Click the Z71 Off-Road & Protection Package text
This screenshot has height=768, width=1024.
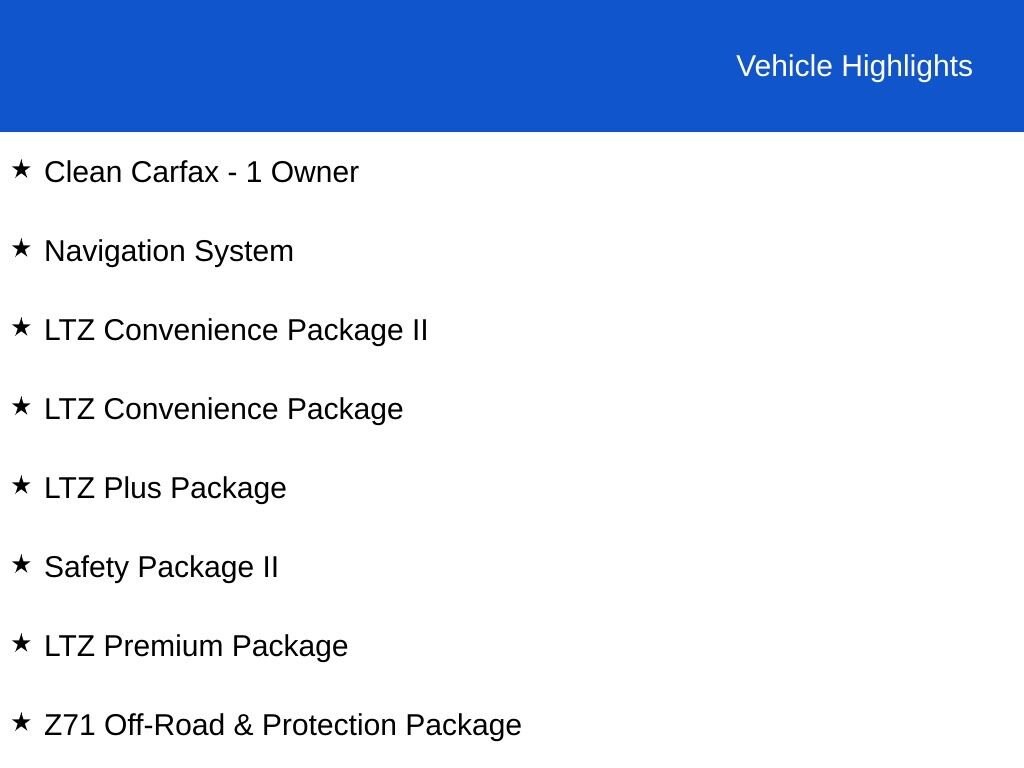point(283,725)
